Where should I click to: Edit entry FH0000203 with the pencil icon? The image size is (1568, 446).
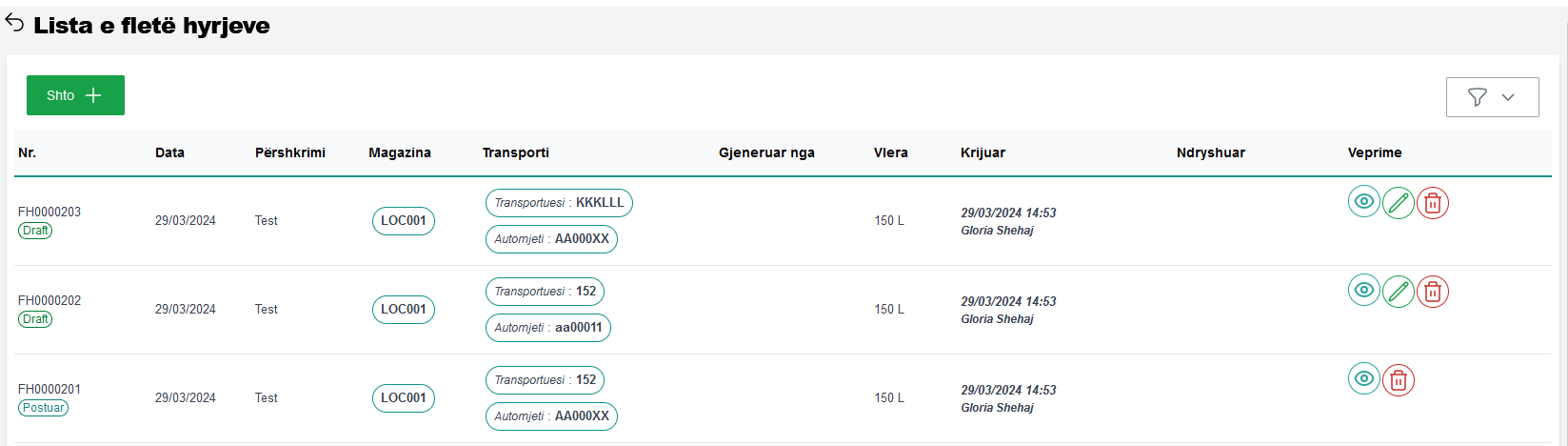pyautogui.click(x=1398, y=203)
